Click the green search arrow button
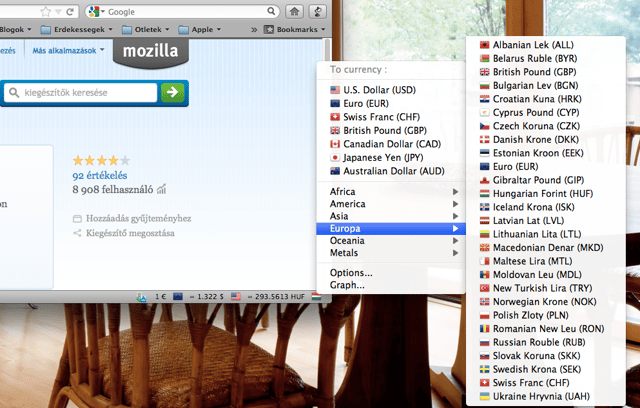 click(172, 93)
